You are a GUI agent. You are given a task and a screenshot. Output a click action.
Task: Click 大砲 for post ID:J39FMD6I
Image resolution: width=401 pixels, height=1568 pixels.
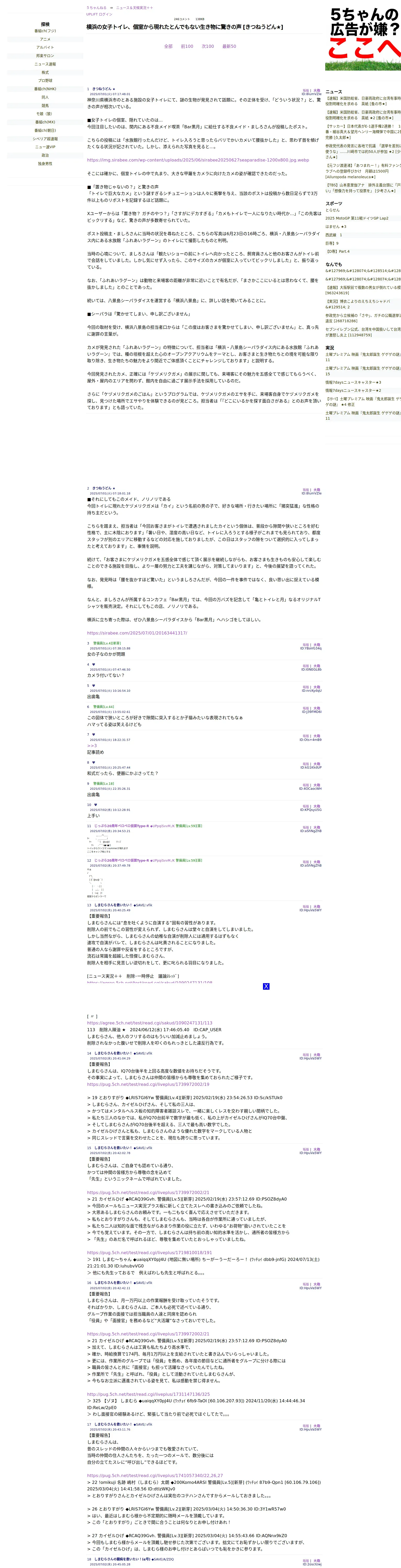click(317, 708)
